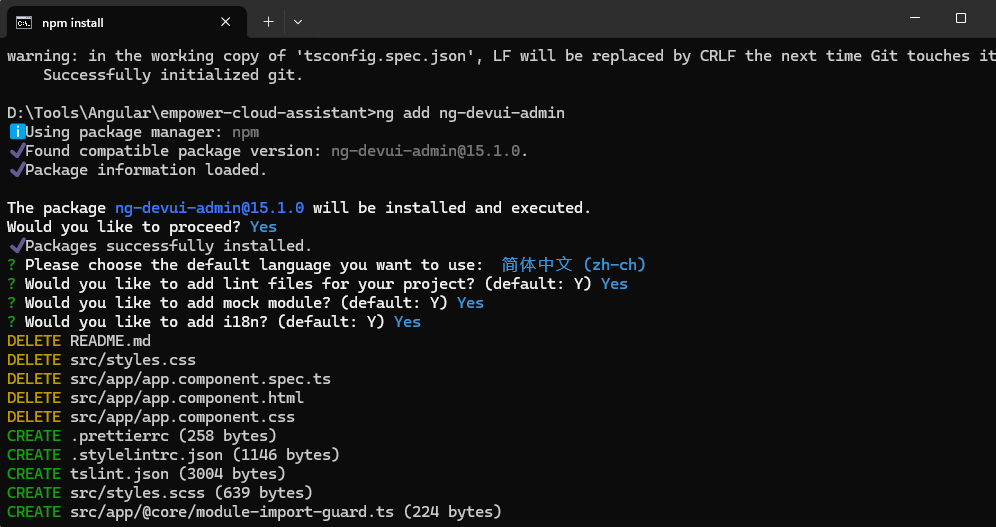Click the 'ng add ng-devui-admin' command text
This screenshot has height=527, width=996.
[x=470, y=113]
